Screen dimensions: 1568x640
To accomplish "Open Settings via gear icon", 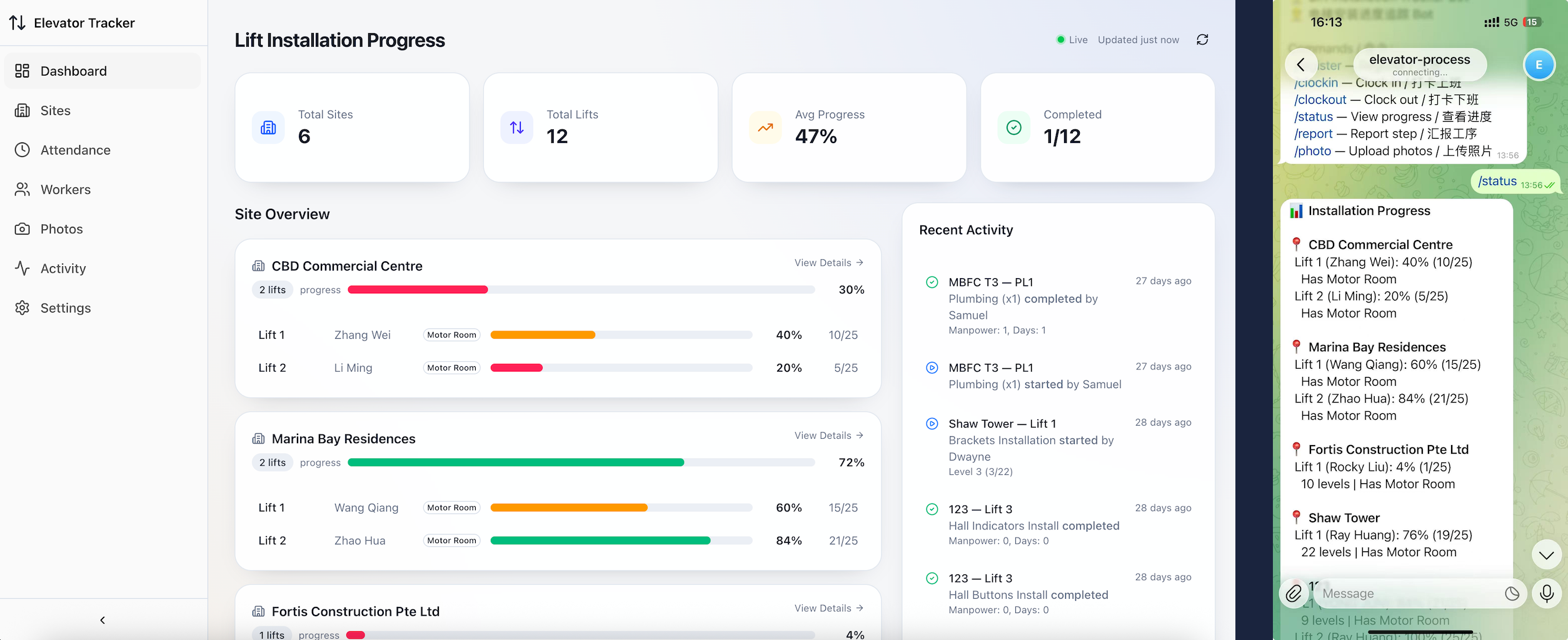I will click(23, 307).
